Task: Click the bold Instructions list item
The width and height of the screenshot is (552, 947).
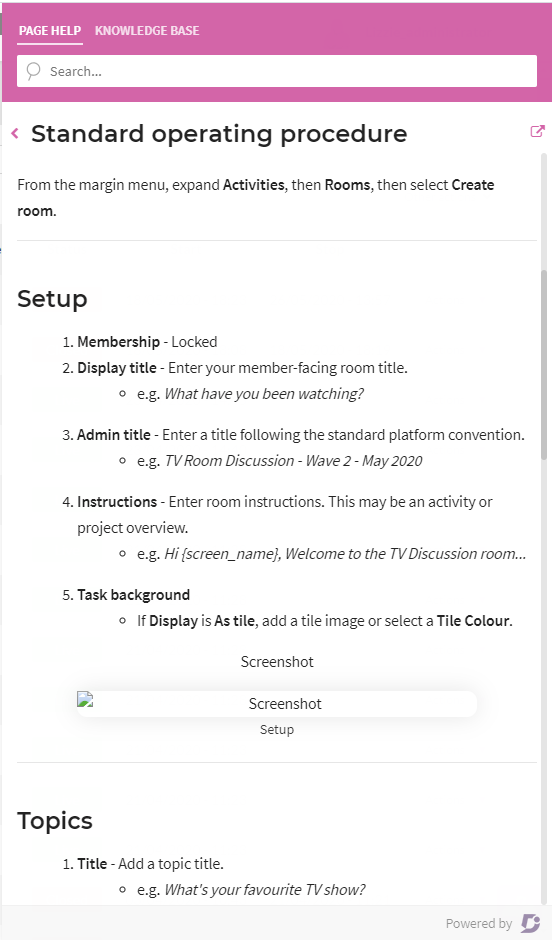Action: 117,502
